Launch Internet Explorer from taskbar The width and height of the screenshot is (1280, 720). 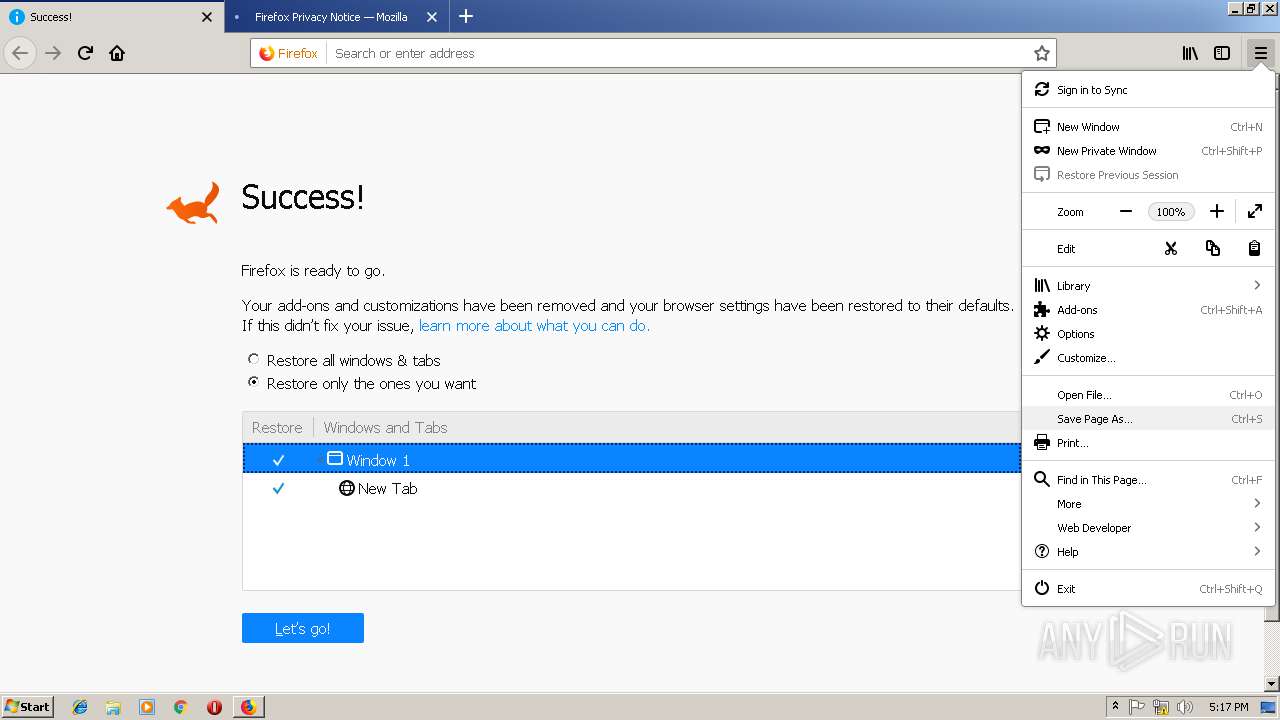(x=80, y=707)
